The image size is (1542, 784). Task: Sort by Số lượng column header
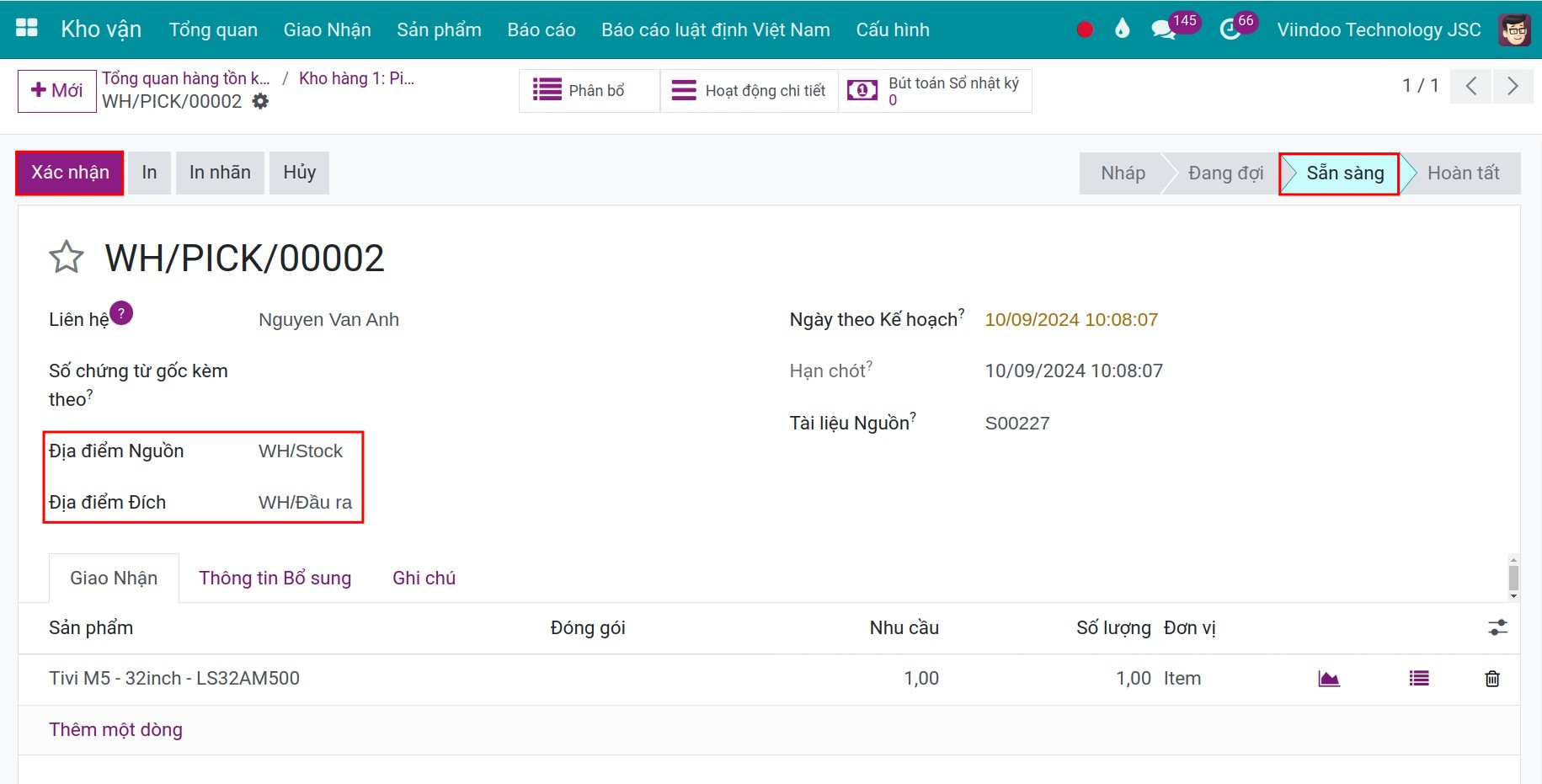(1113, 627)
